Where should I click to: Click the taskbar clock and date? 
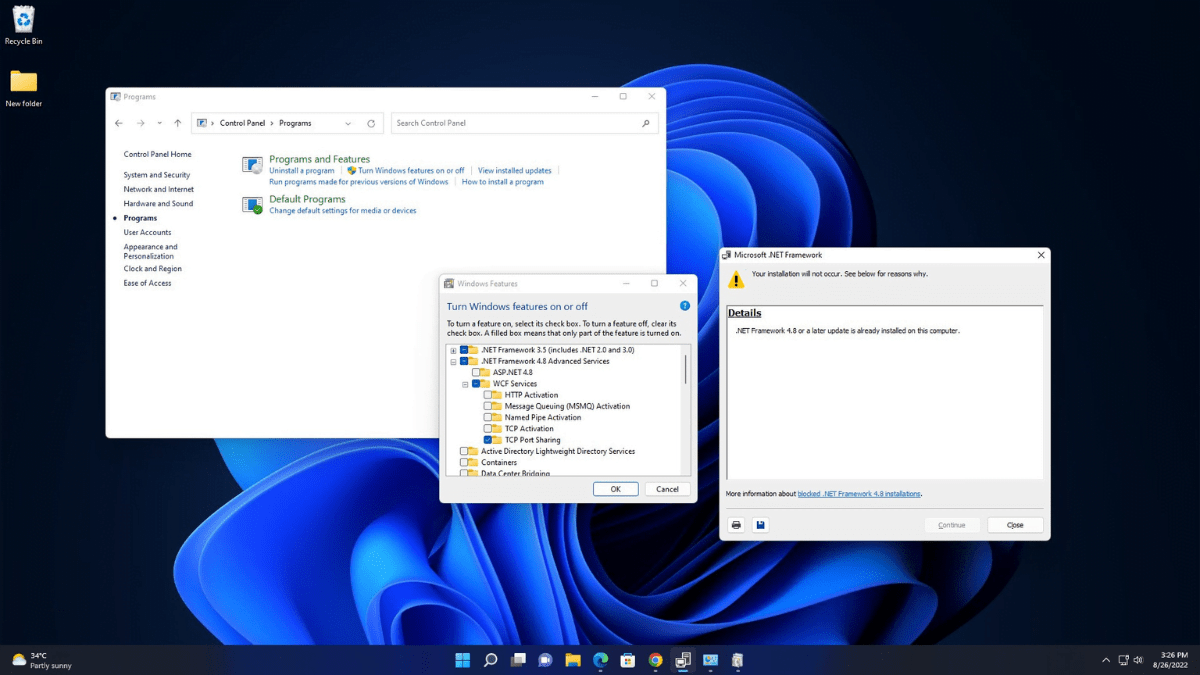(1170, 660)
